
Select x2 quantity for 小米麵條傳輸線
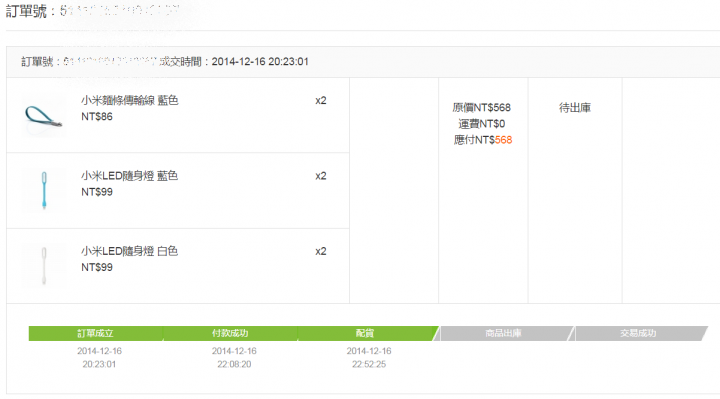point(321,101)
